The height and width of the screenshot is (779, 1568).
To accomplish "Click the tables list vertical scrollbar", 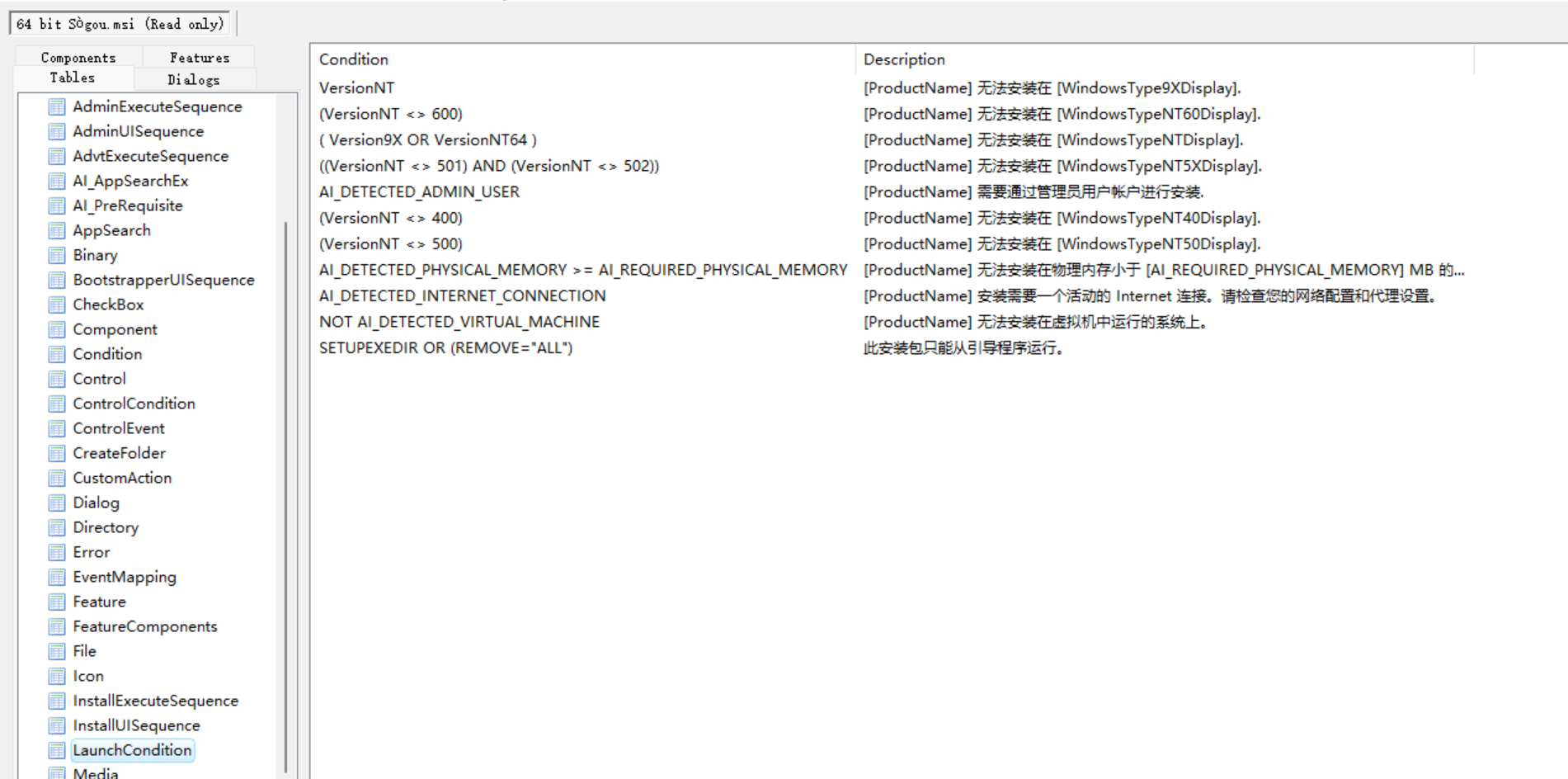I will (x=285, y=495).
